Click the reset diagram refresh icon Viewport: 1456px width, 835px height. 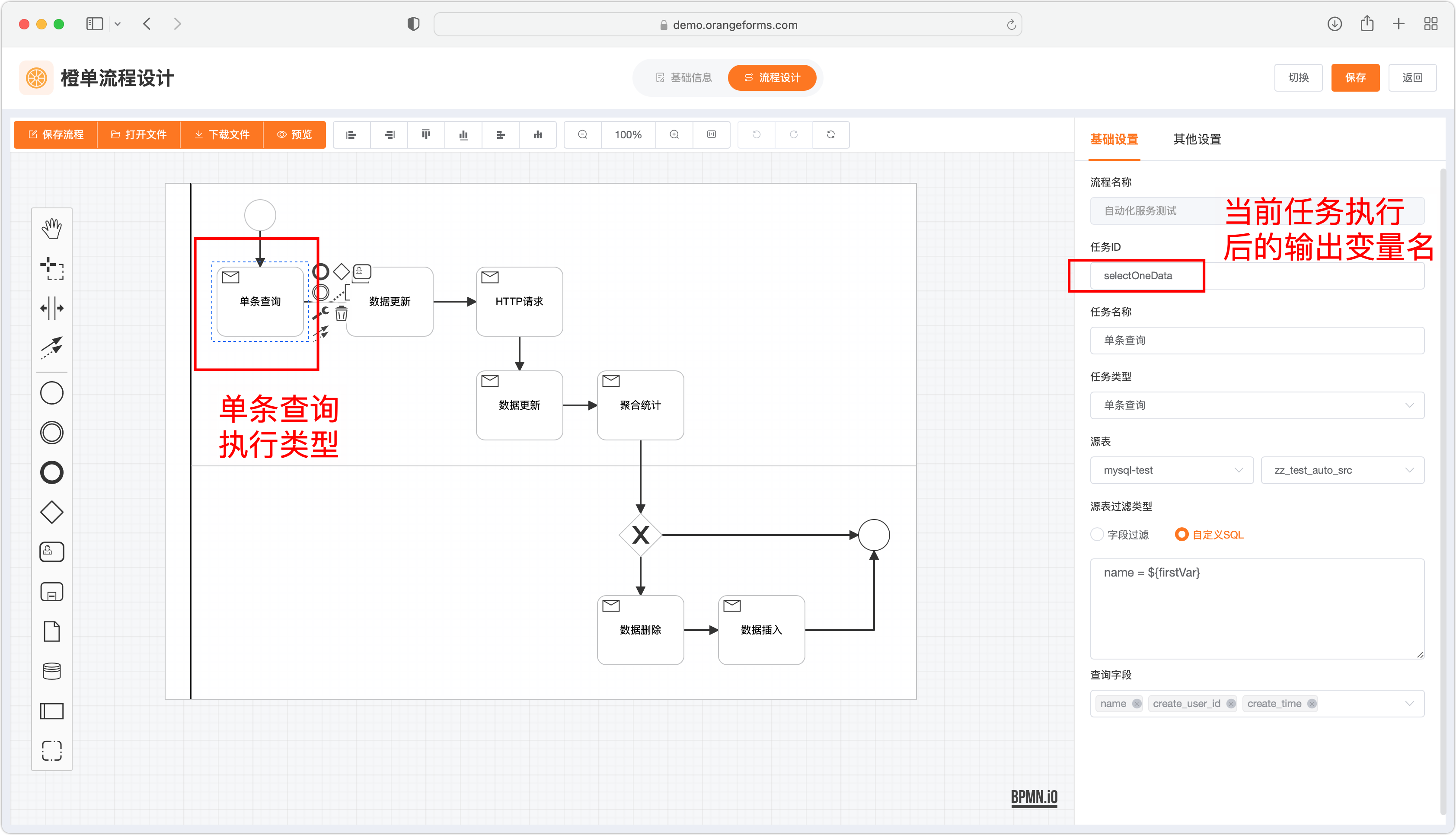[x=831, y=135]
